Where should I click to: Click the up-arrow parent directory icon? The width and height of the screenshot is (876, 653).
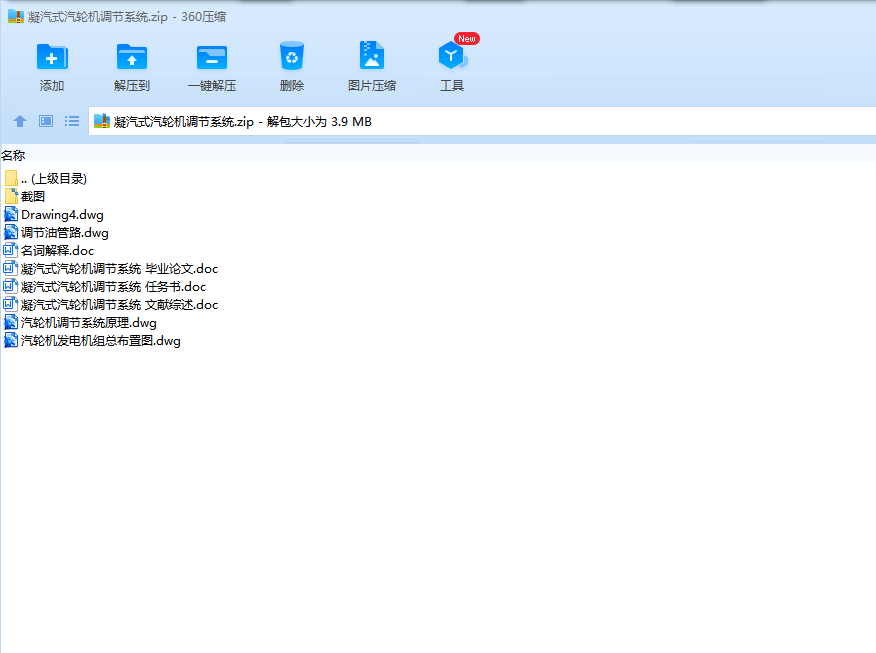click(x=20, y=121)
